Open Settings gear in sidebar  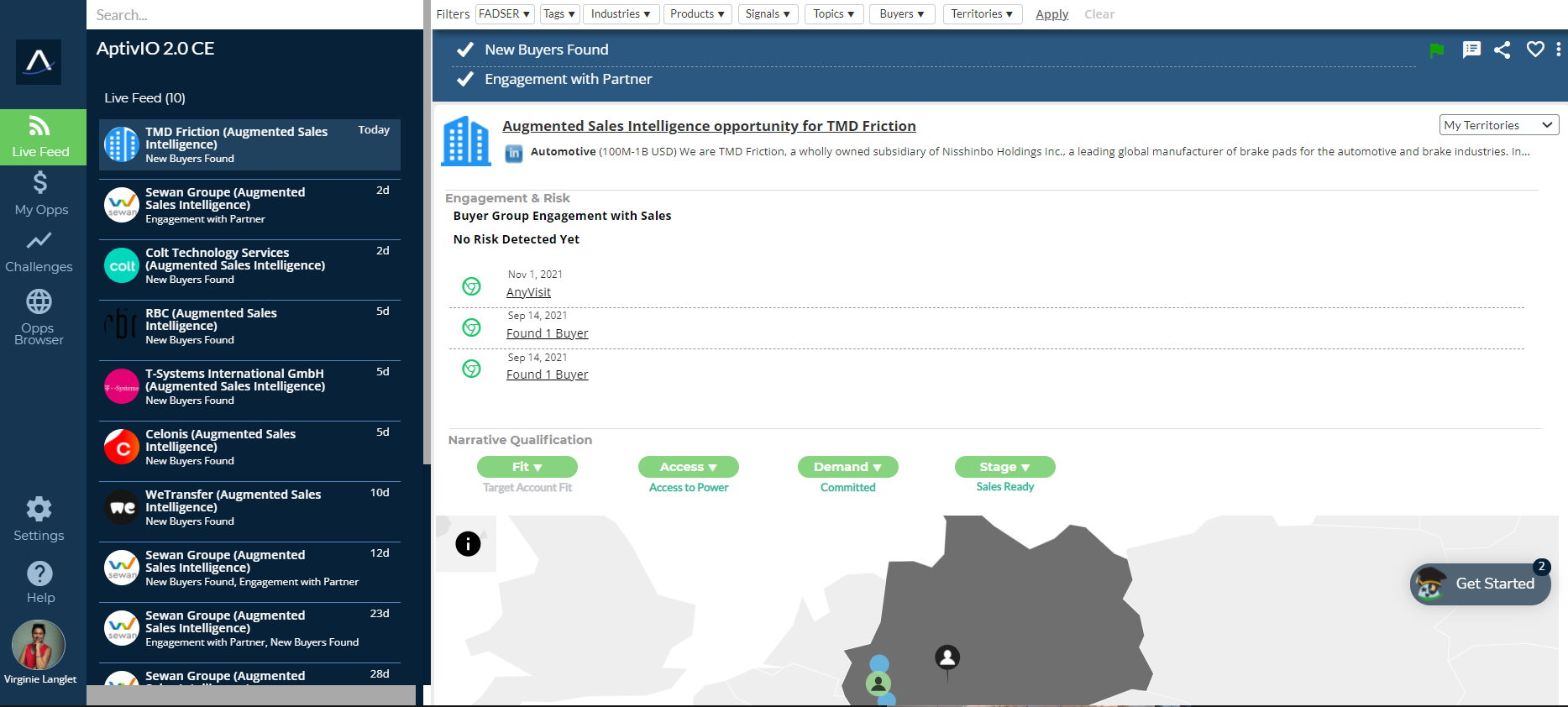point(39,509)
